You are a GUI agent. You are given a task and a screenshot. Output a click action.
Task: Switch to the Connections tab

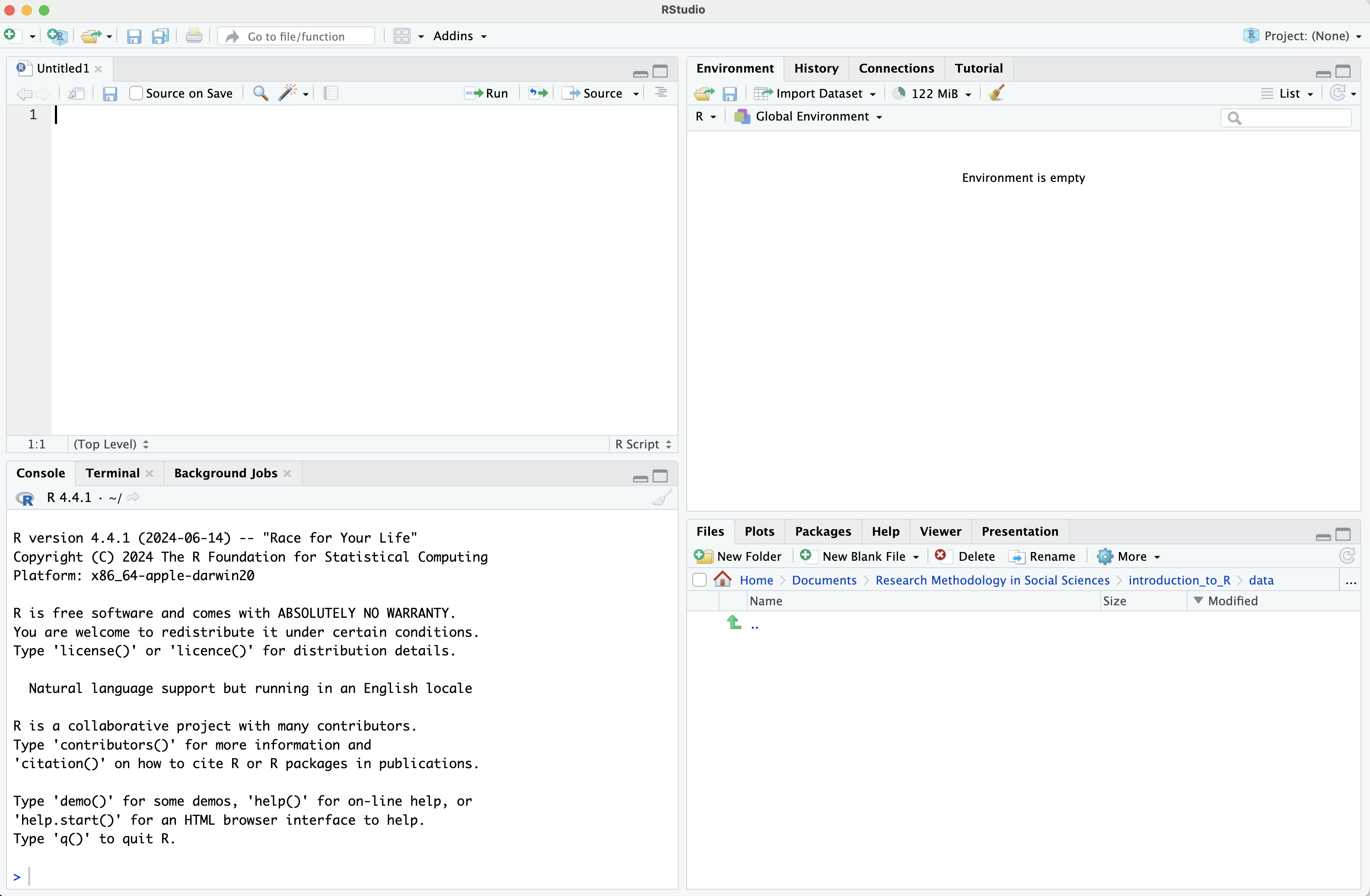pyautogui.click(x=896, y=69)
